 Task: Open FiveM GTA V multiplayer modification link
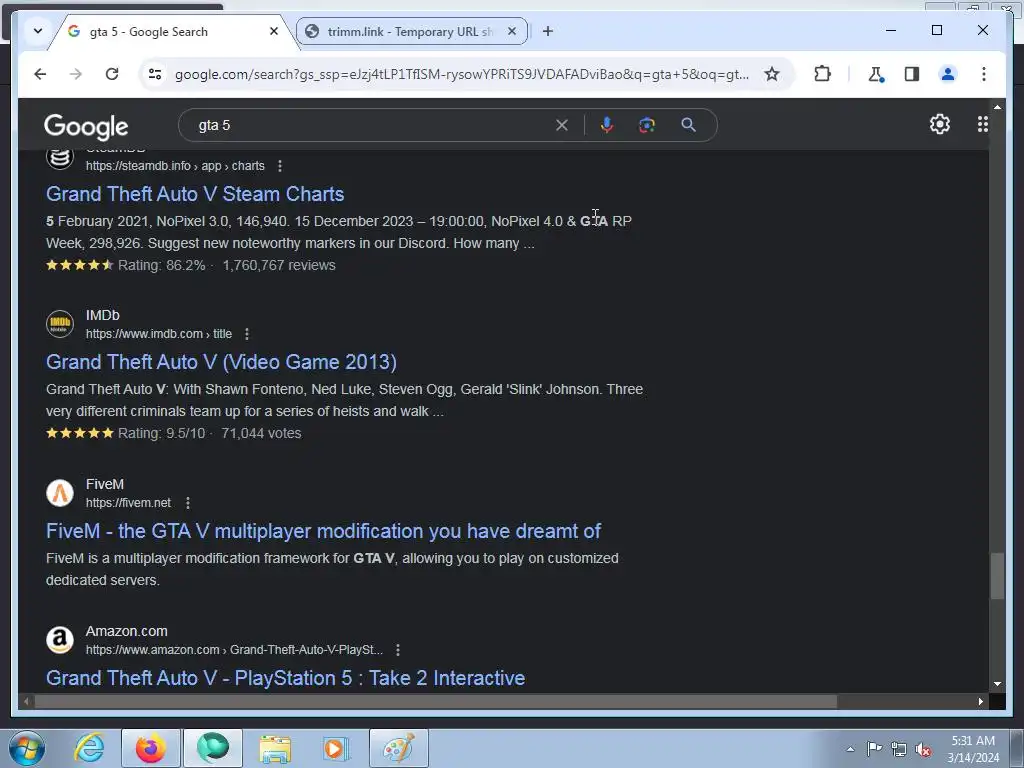point(323,531)
